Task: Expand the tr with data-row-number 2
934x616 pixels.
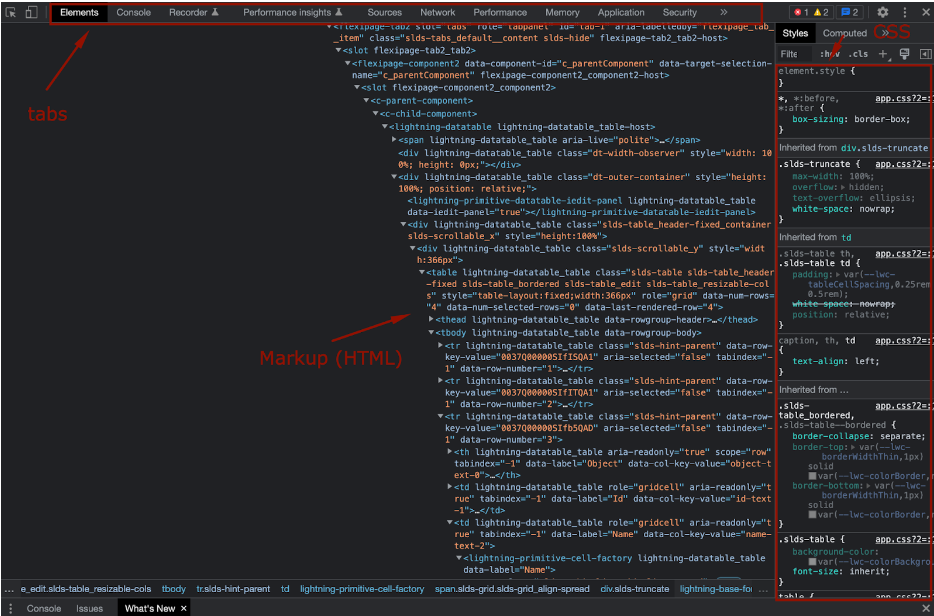Action: [440, 381]
